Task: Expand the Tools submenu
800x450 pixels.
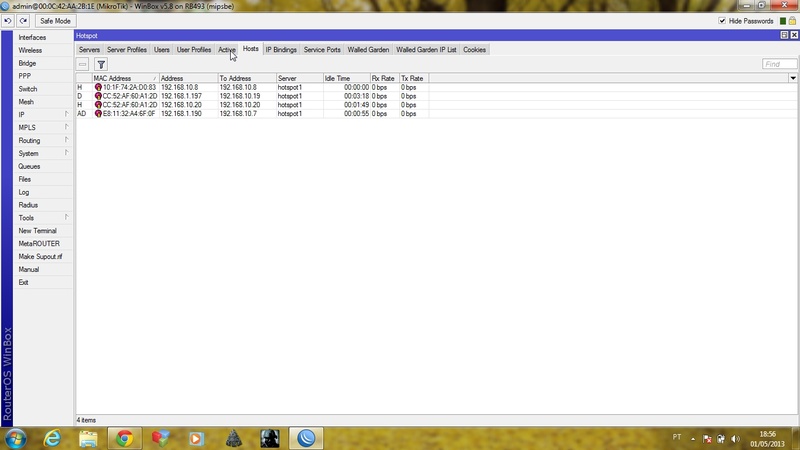Action: point(43,218)
